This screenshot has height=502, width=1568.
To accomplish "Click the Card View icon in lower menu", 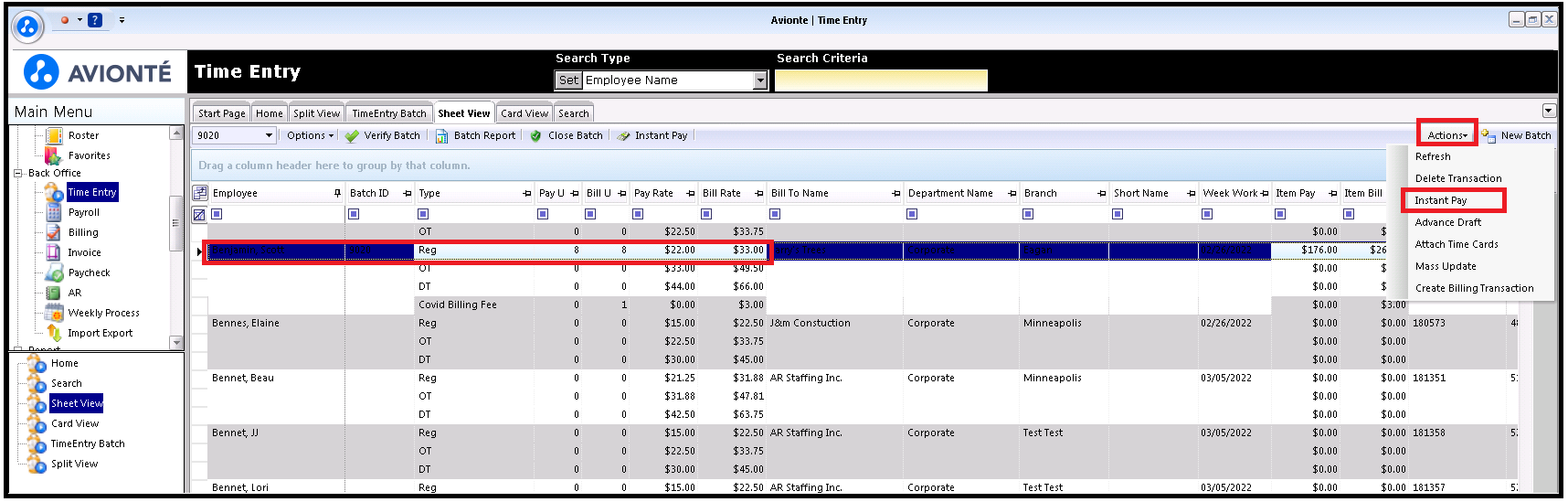I will 37,423.
